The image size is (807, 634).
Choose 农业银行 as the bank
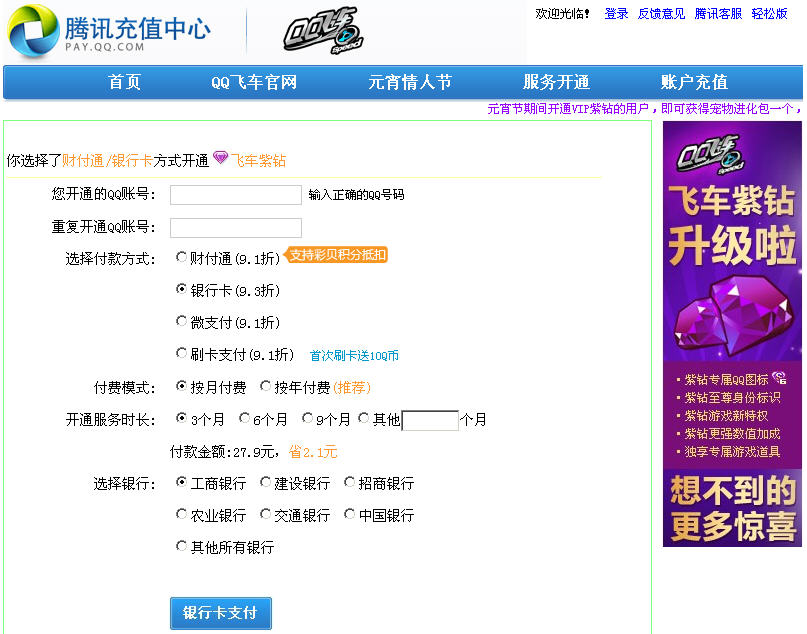181,514
